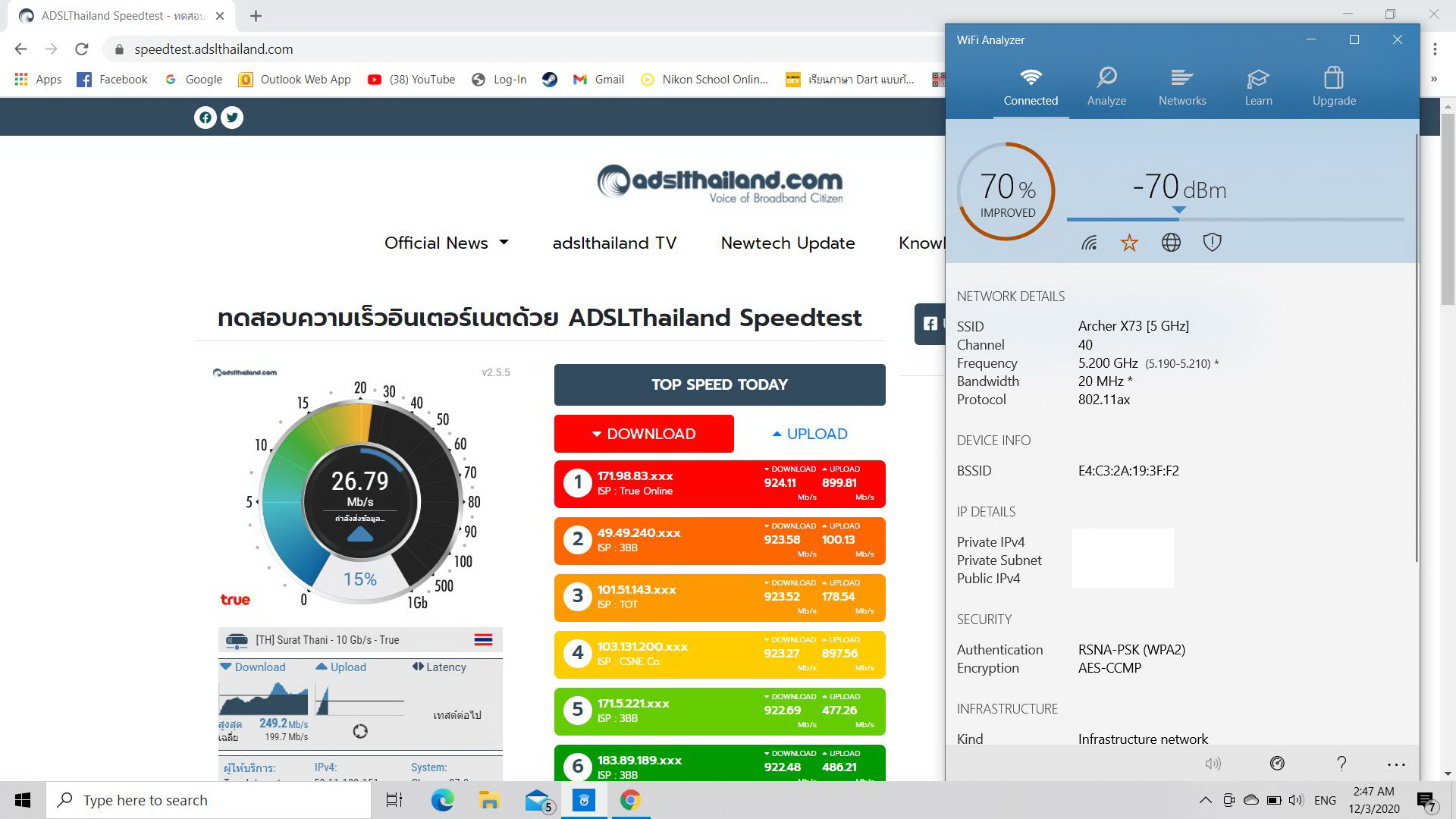Viewport: 1456px width, 819px height.
Task: Click the loading spinner icon under Upload graph
Action: pos(360,731)
